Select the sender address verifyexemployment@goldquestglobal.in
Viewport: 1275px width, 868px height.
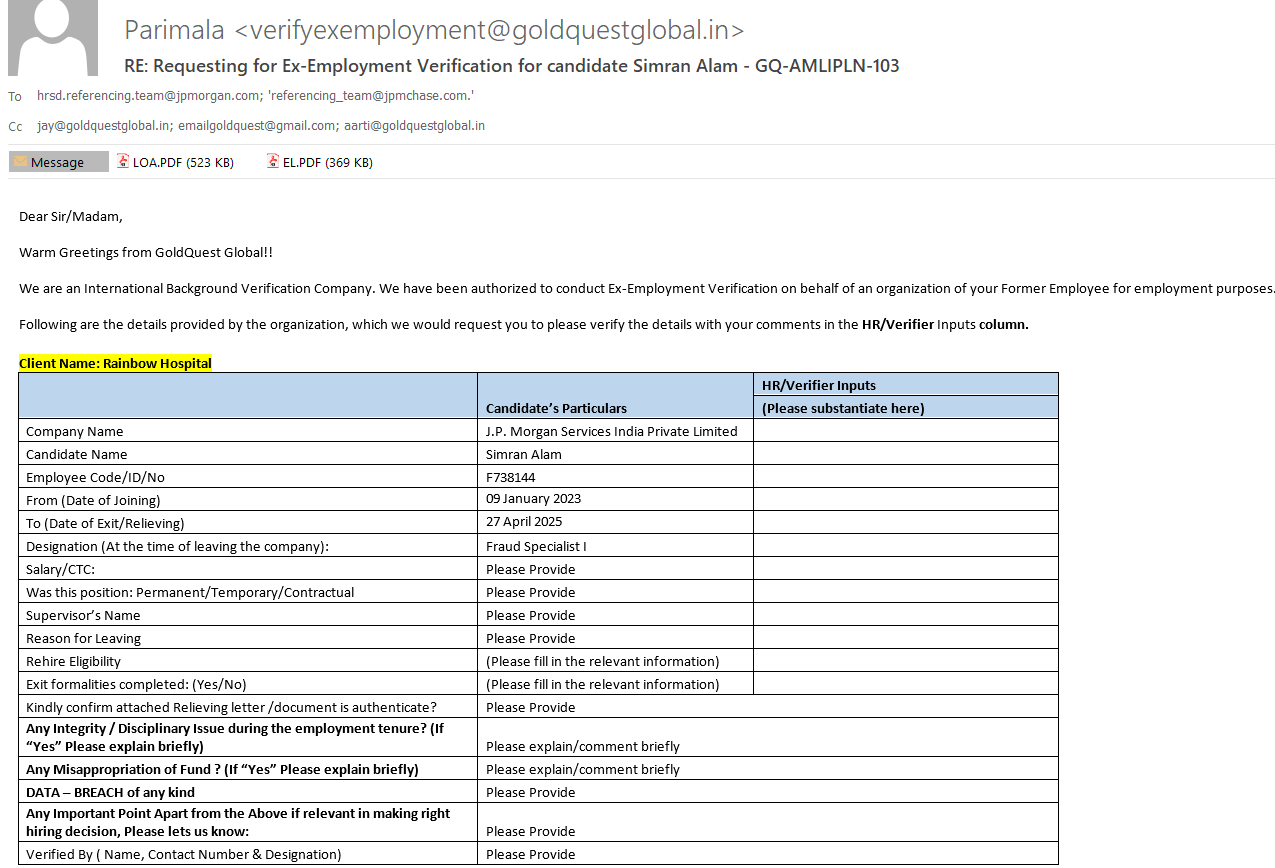click(488, 31)
